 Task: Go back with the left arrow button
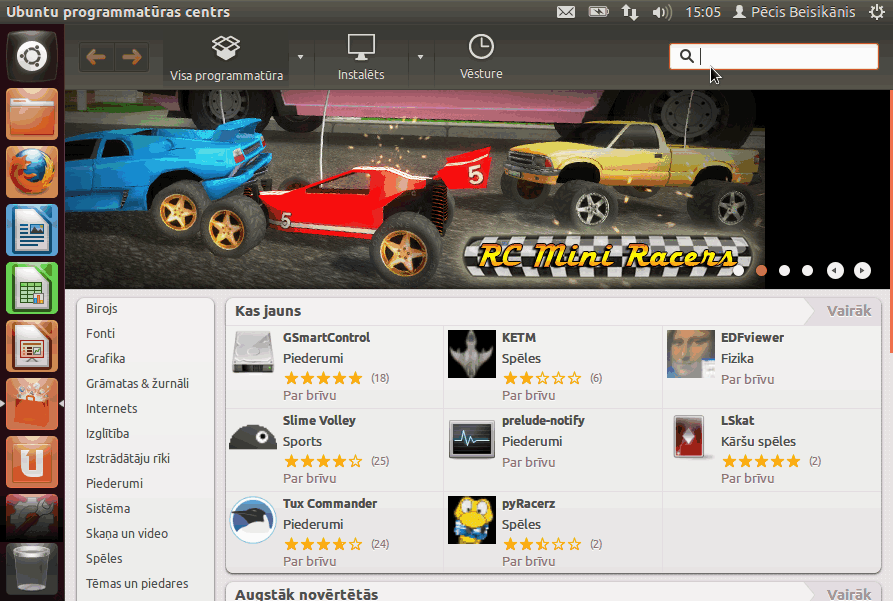pos(96,57)
